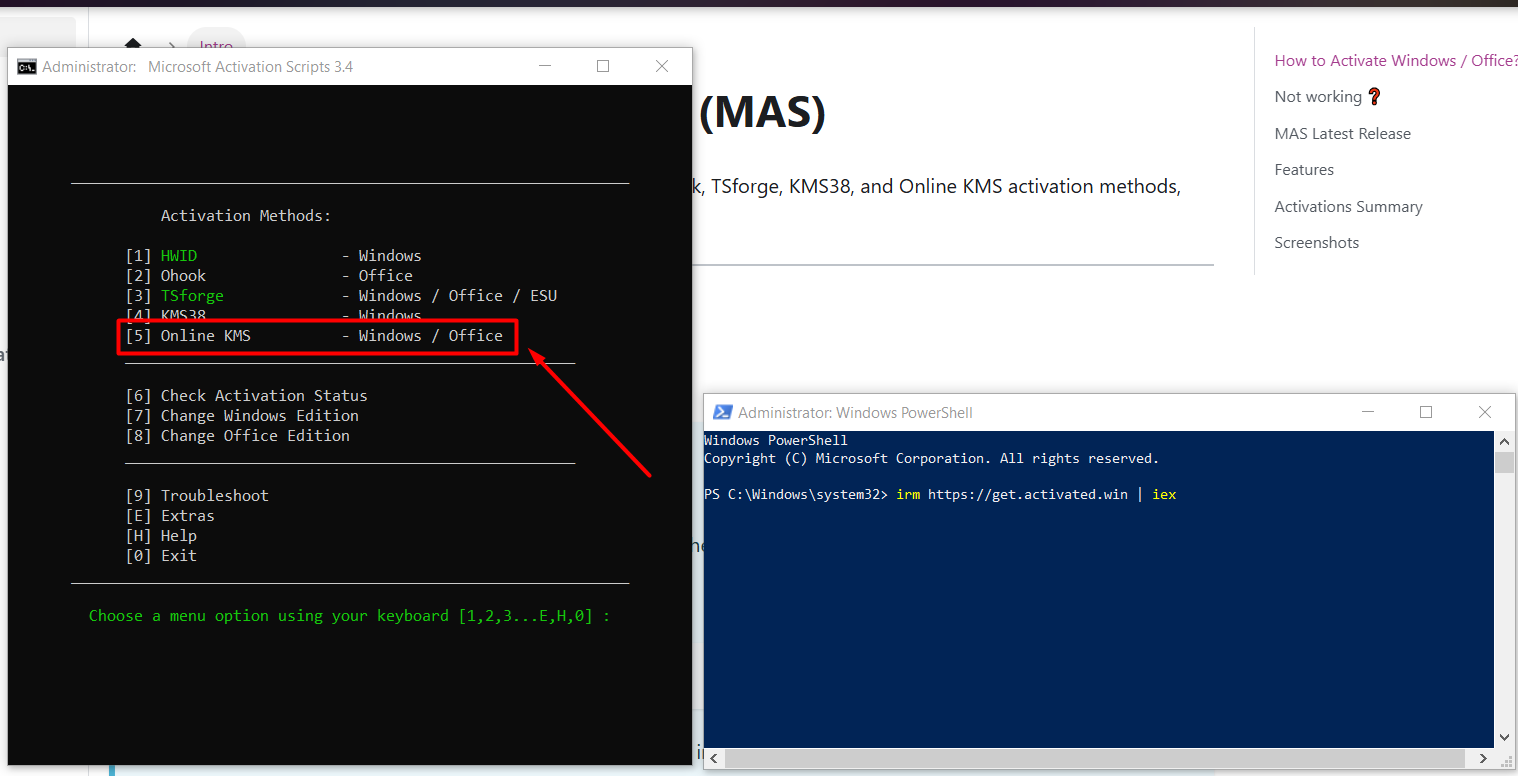Click the [8] Change Office Edition line
This screenshot has width=1518, height=776.
pos(238,436)
